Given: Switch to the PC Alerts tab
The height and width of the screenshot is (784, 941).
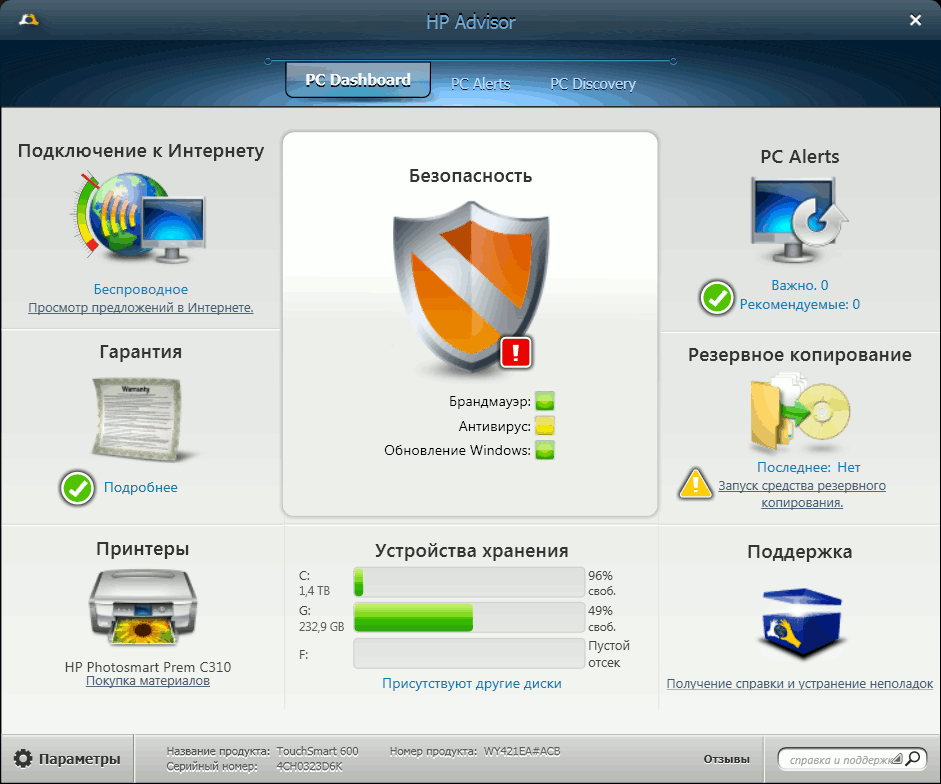Looking at the screenshot, I should (481, 84).
